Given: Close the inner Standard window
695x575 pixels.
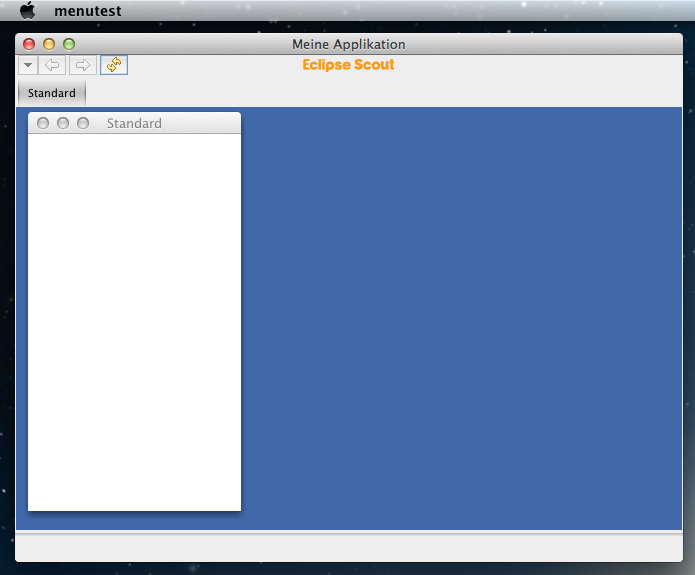Looking at the screenshot, I should click(x=43, y=123).
